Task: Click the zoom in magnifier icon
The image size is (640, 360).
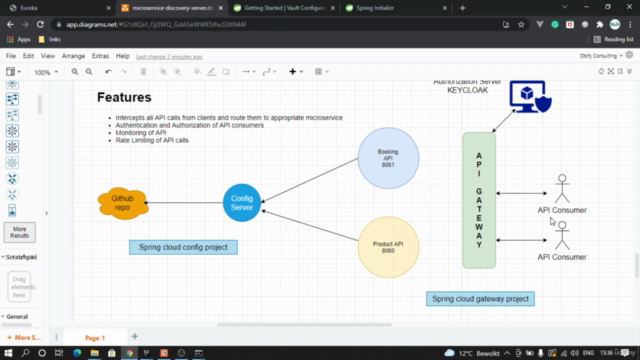Action: coord(75,72)
